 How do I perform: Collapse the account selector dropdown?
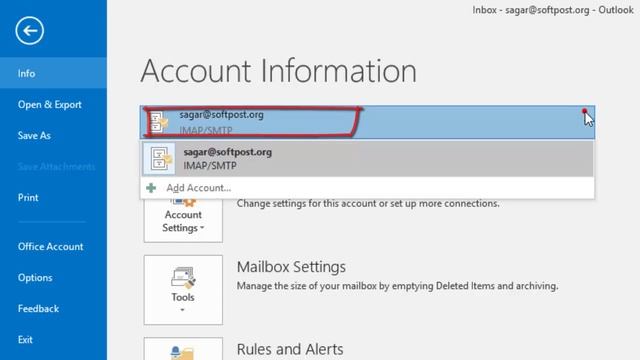coord(367,122)
